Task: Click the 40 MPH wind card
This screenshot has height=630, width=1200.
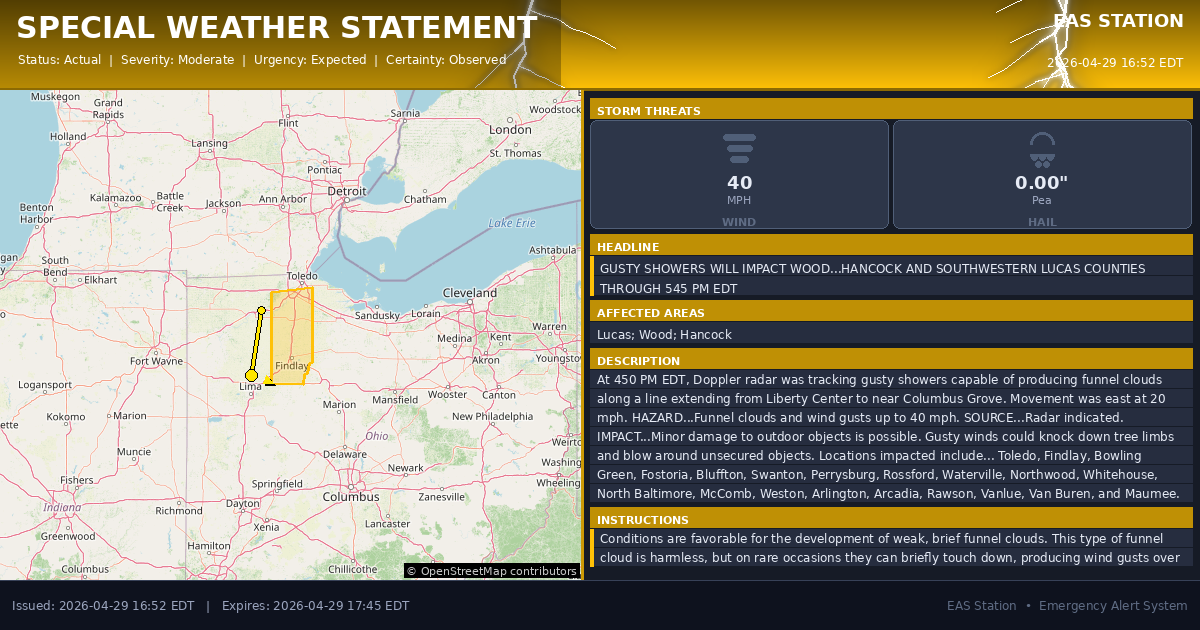Action: 739,175
